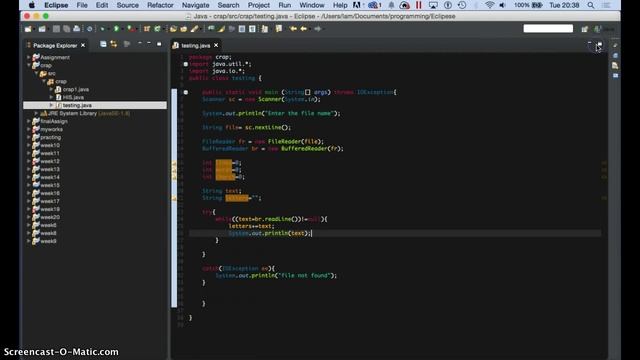The image size is (640, 360).
Task: Switch to the testing.java editor tab
Action: click(196, 46)
